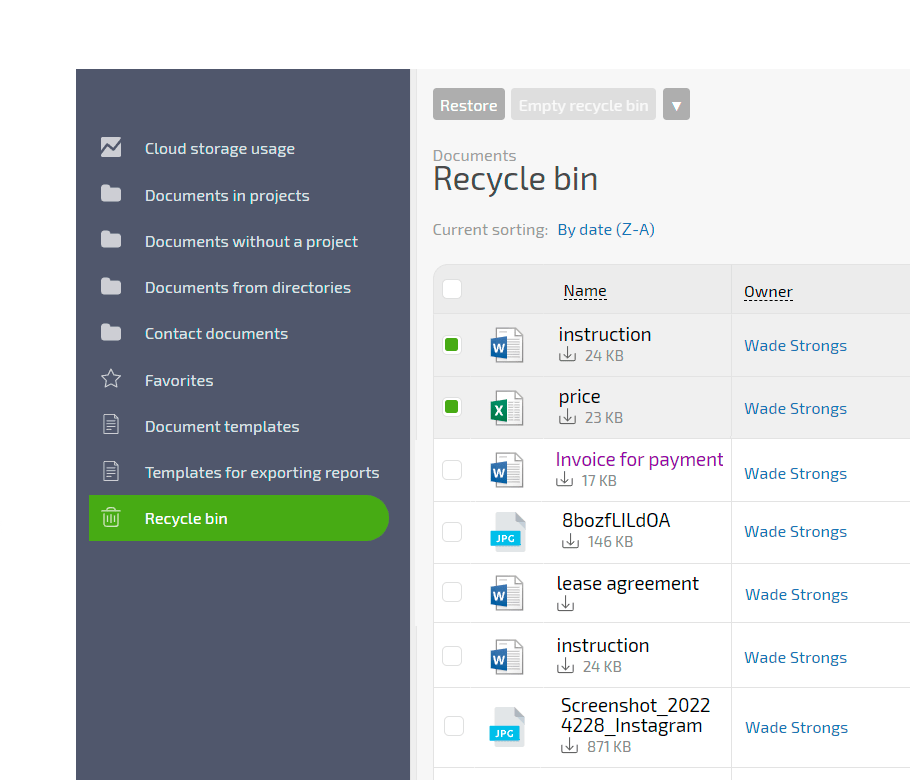Click the Documents breadcrumb above Recycle bin
Screen dimensions: 910x780
pyautogui.click(x=474, y=156)
